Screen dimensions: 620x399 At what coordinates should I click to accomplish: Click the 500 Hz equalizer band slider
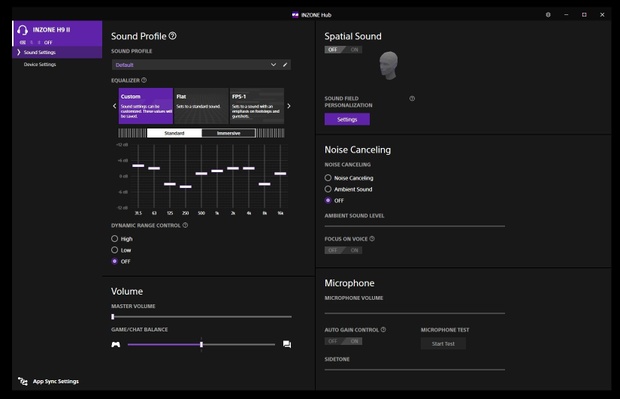coord(201,174)
